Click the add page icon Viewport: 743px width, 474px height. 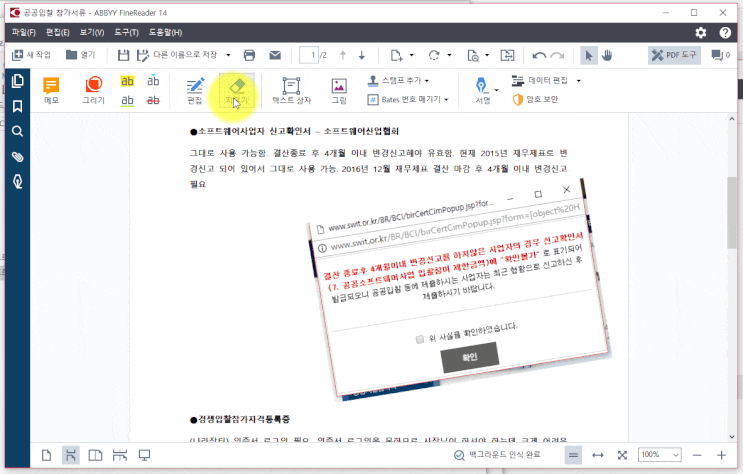(x=396, y=55)
